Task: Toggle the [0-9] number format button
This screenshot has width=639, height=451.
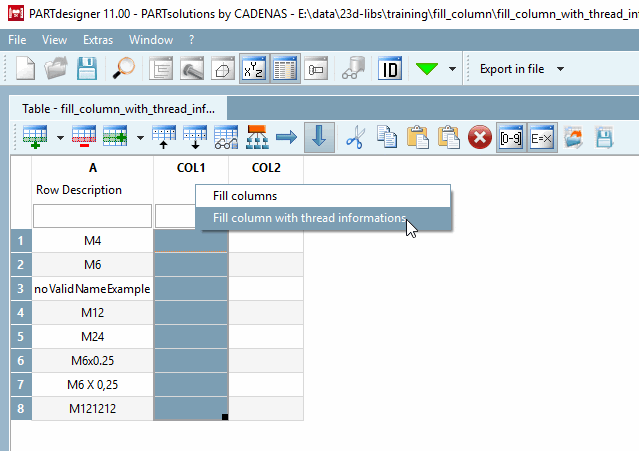Action: (x=511, y=137)
